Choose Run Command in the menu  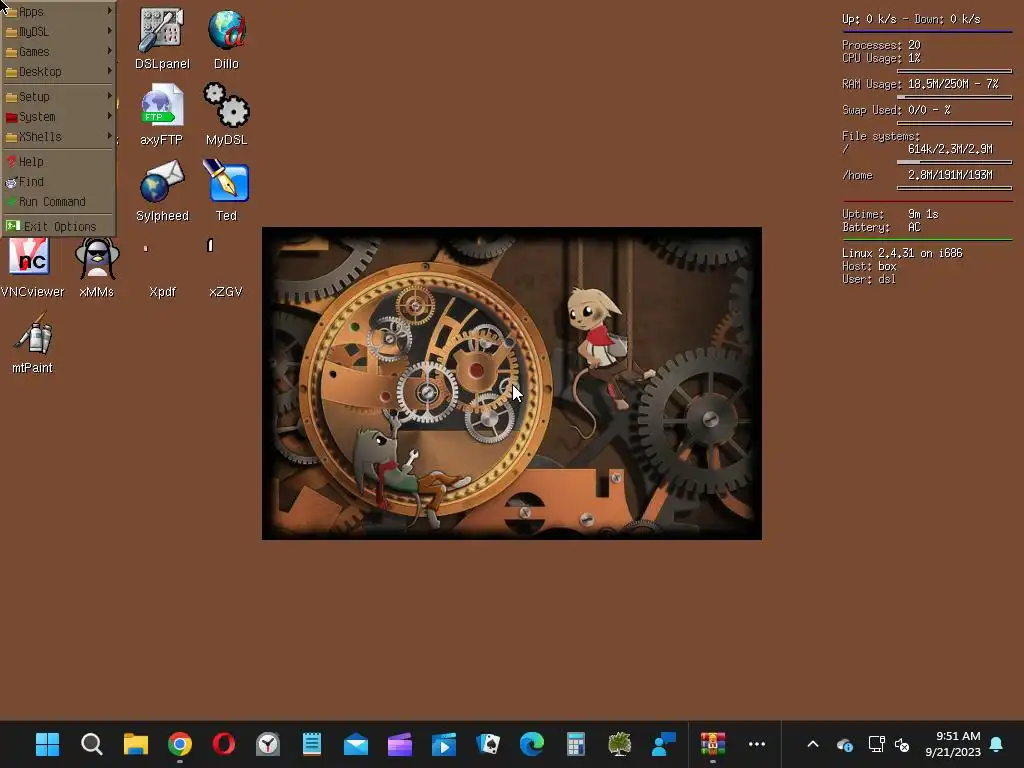coord(59,202)
